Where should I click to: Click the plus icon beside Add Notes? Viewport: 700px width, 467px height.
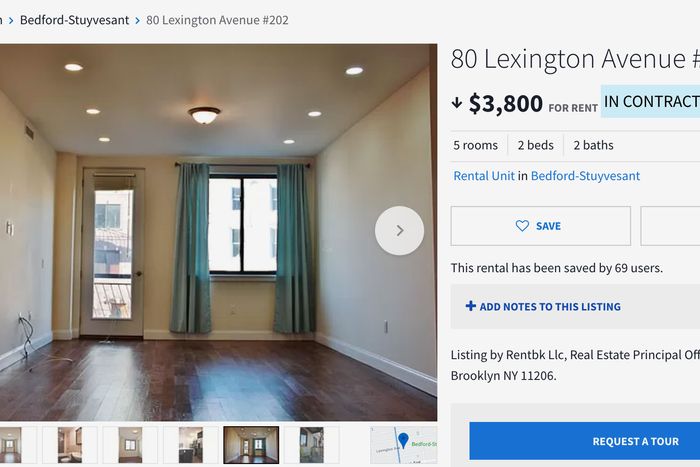pyautogui.click(x=471, y=306)
